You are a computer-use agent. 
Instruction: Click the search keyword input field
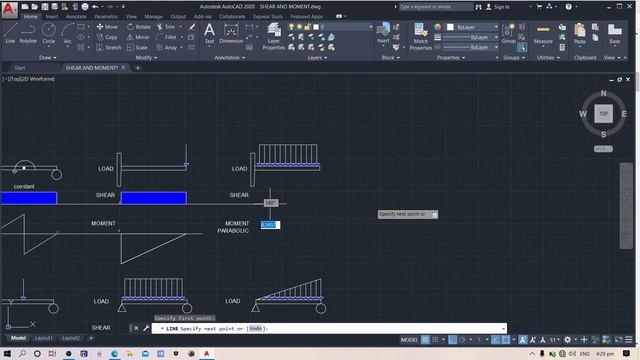(x=436, y=7)
